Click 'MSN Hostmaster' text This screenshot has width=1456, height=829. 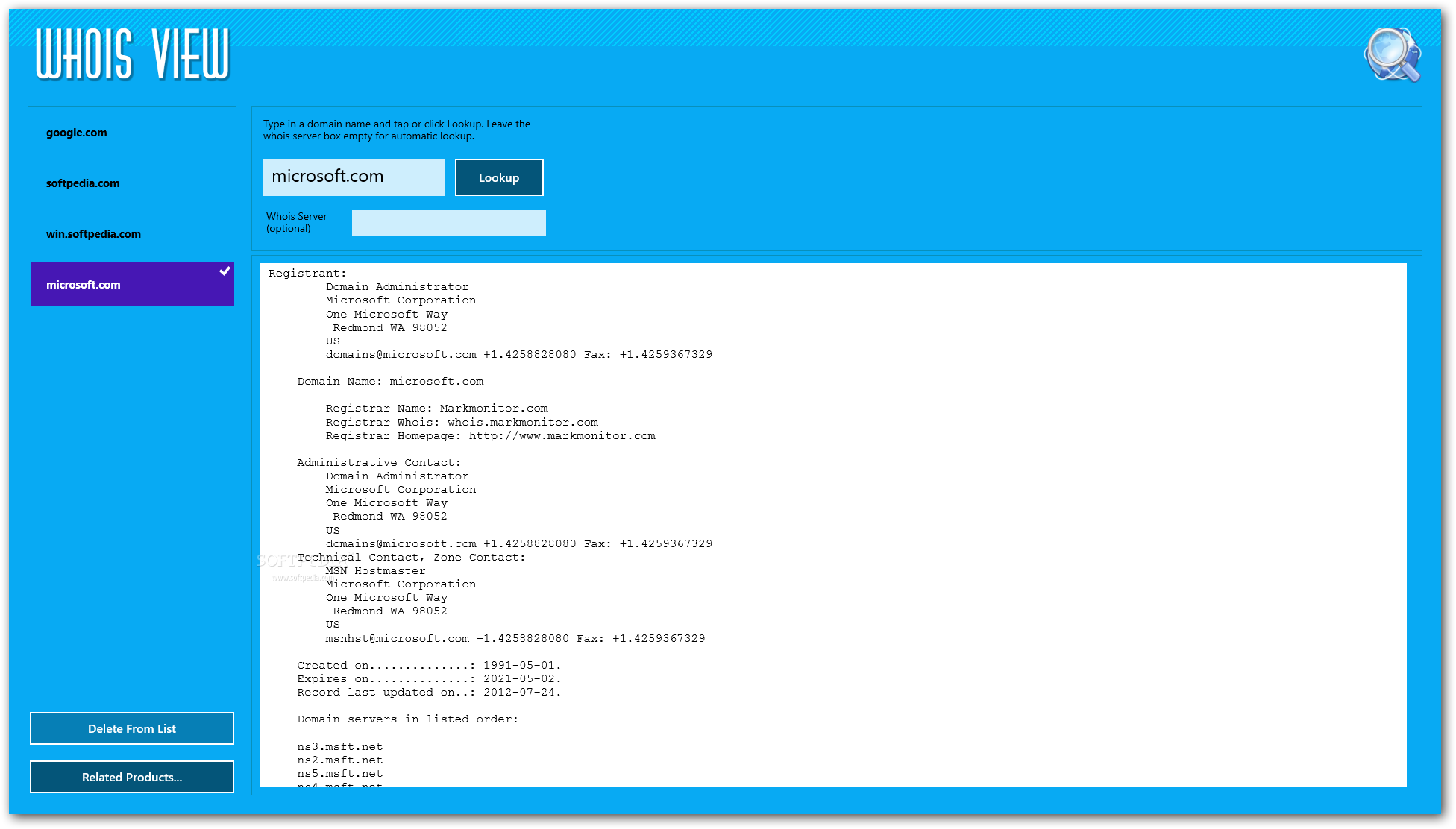click(375, 571)
